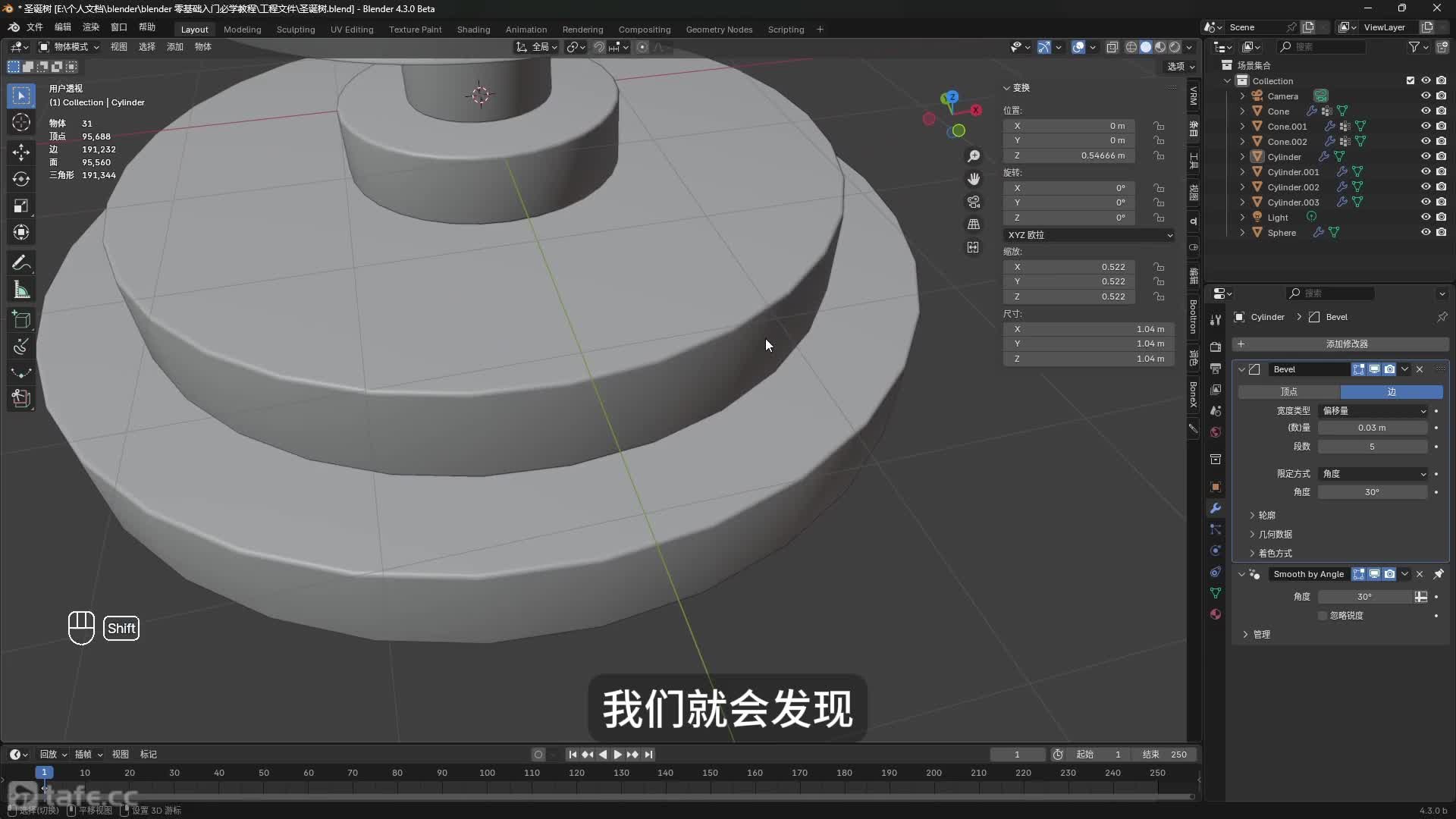Activate the Annotate pencil tool

[x=21, y=263]
